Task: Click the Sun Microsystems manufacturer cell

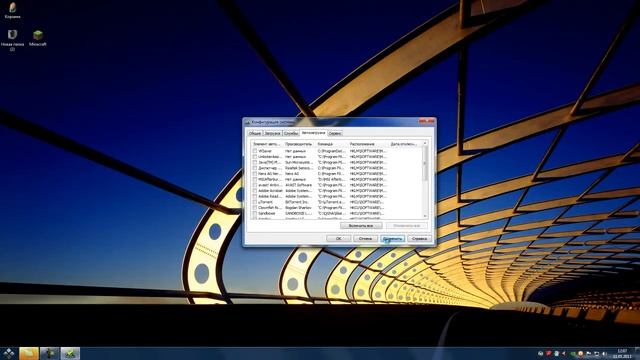Action: (299, 162)
